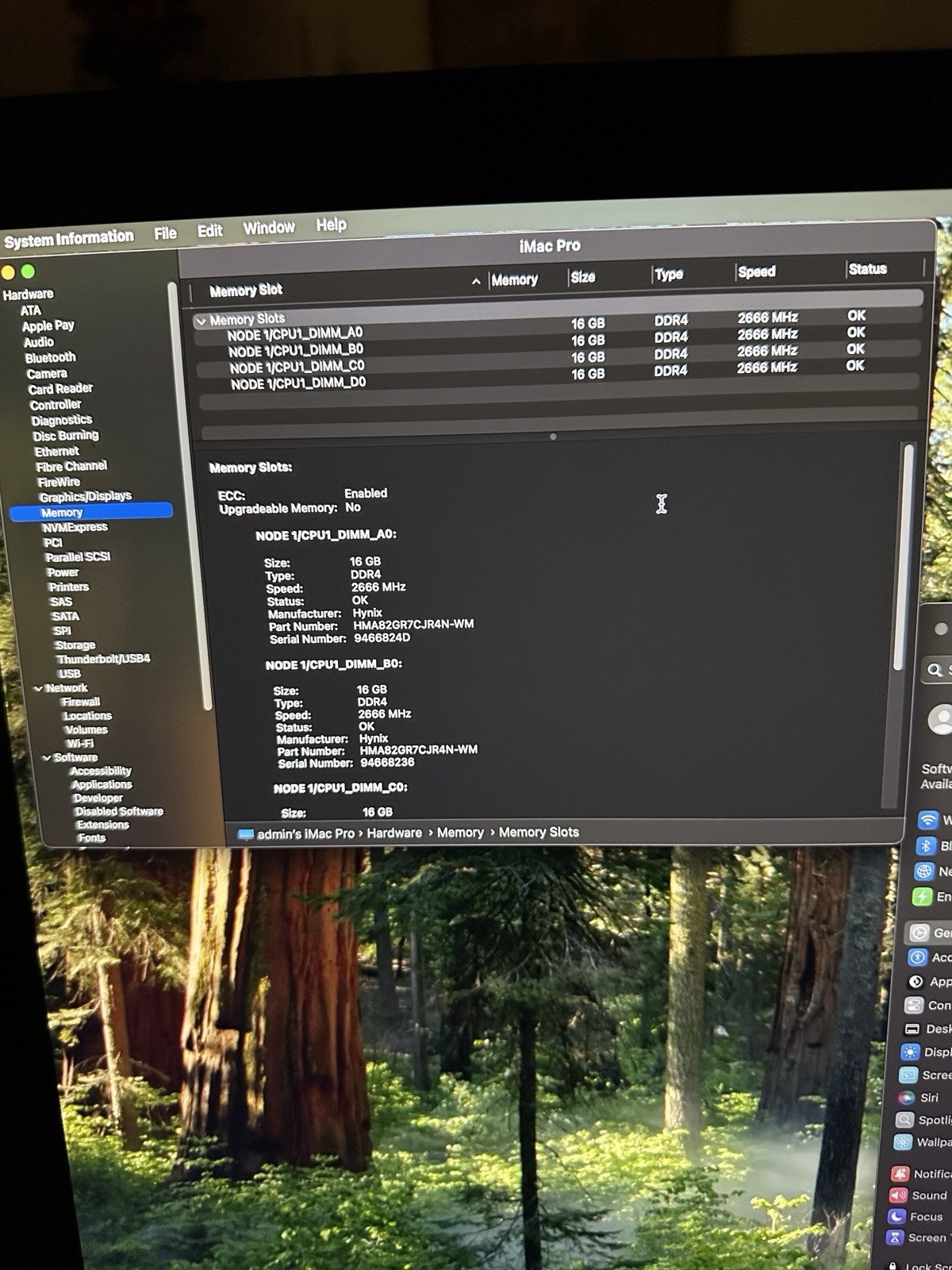The image size is (952, 1270).
Task: Select Bluetooth in the Hardware sidebar
Action: pos(50,358)
